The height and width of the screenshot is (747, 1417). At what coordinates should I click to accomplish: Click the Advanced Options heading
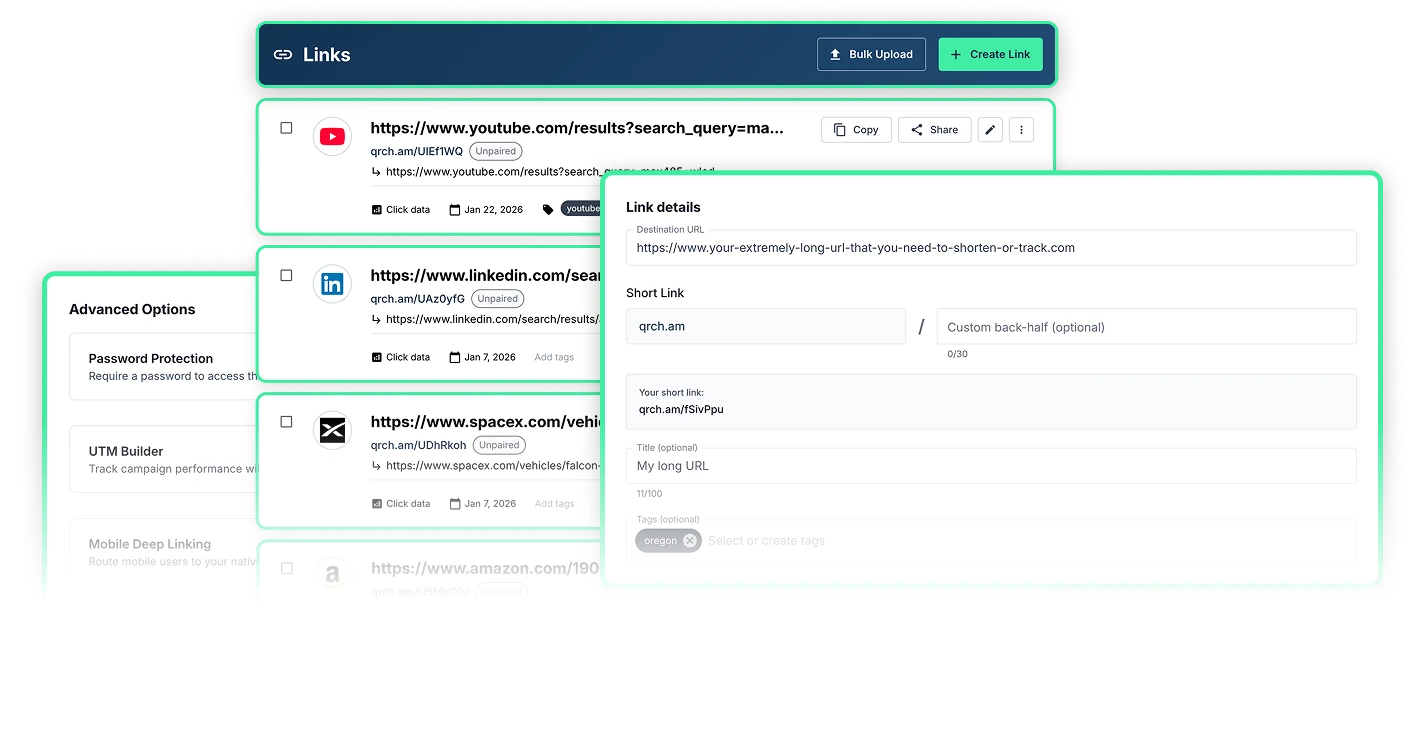(x=132, y=309)
